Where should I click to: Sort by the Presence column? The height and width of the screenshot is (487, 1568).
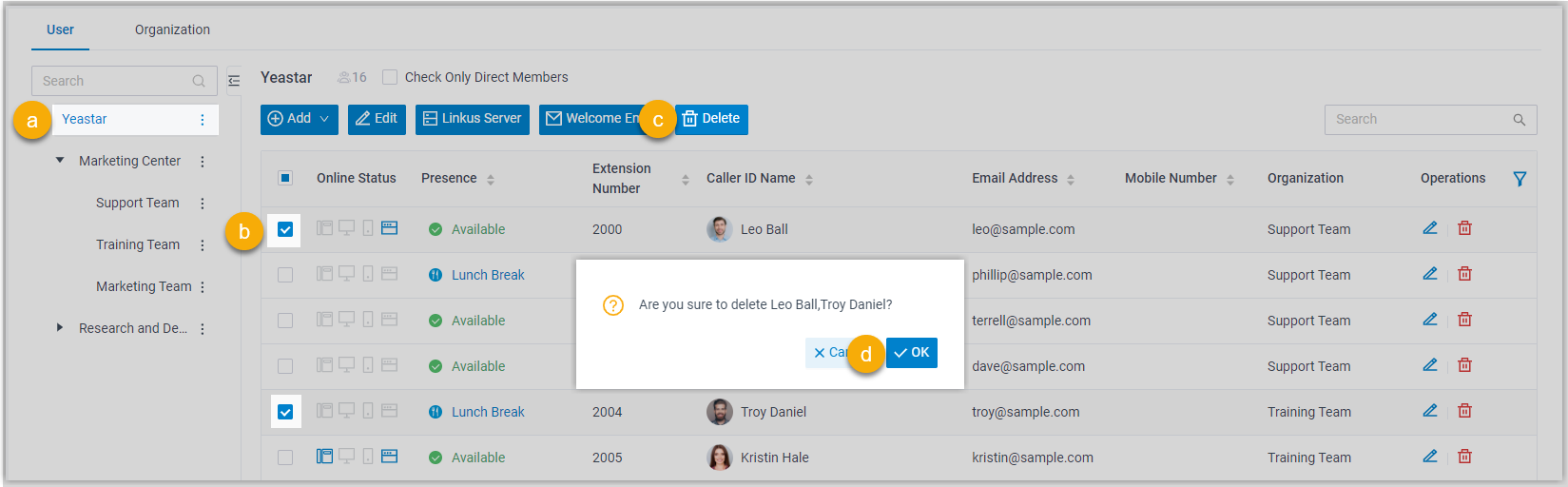tap(491, 179)
